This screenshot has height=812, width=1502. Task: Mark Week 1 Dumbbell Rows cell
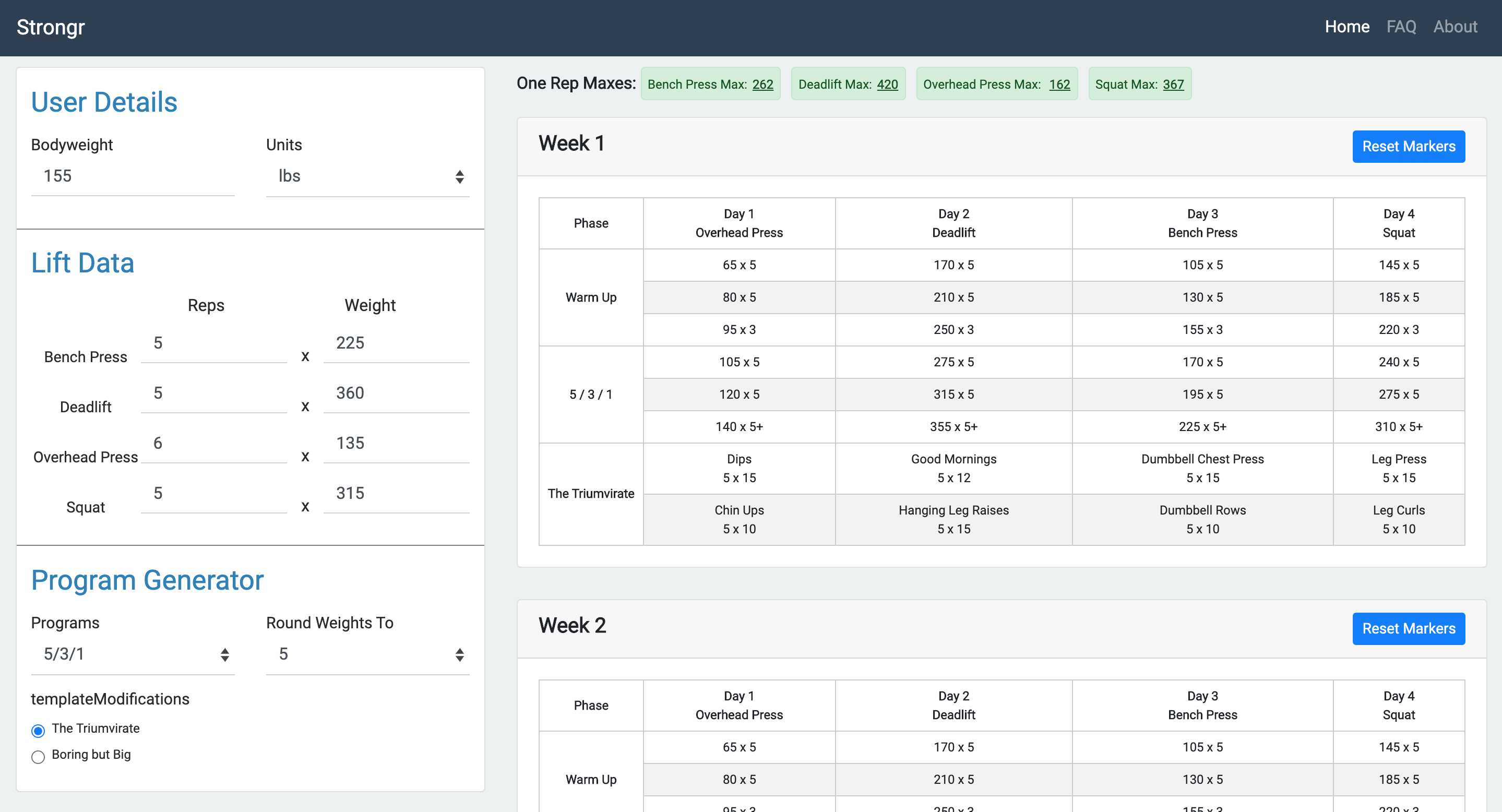pos(1202,520)
